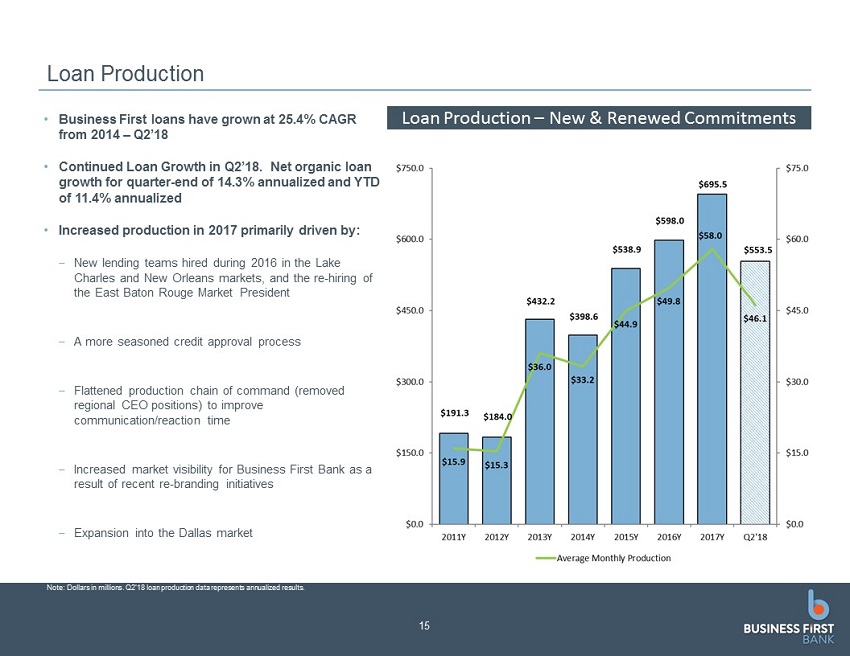Select the 2015Y bar in the chart
Screen dimensions: 850x656
(626, 396)
